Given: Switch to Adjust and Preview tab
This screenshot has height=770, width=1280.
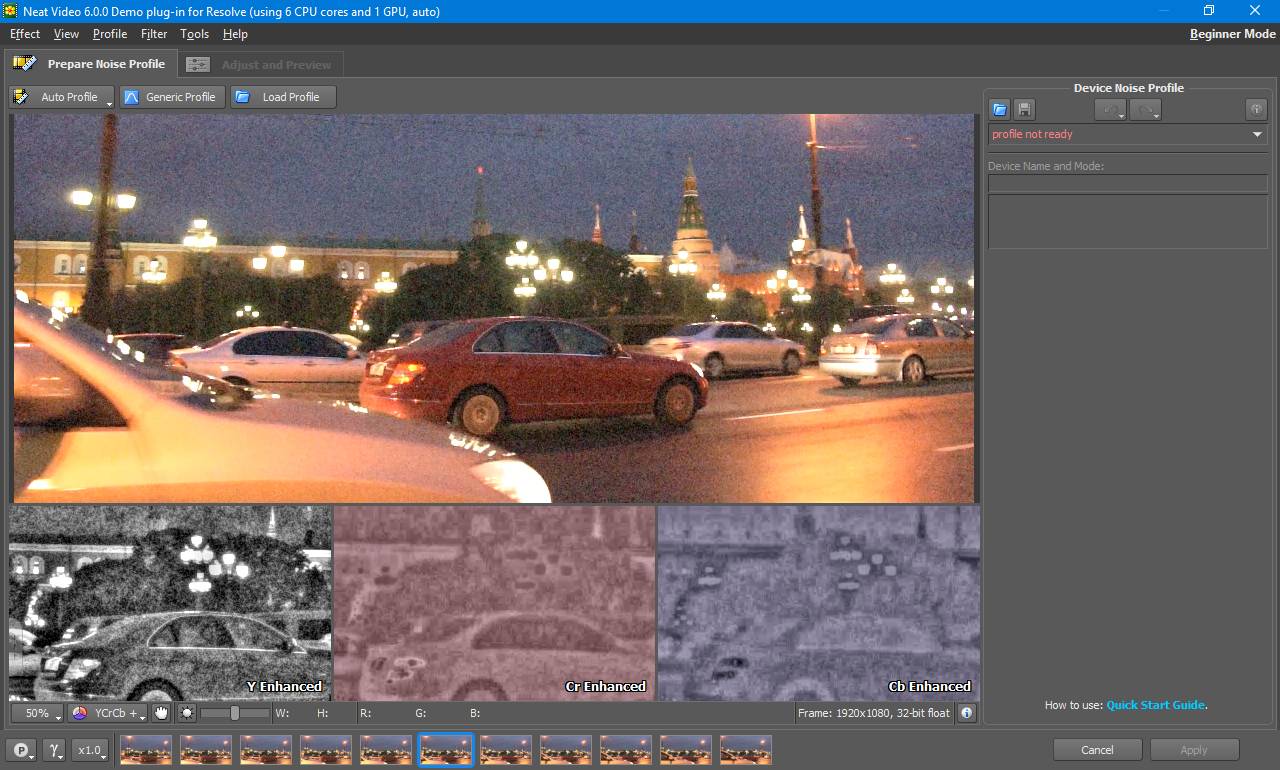Looking at the screenshot, I should point(261,65).
